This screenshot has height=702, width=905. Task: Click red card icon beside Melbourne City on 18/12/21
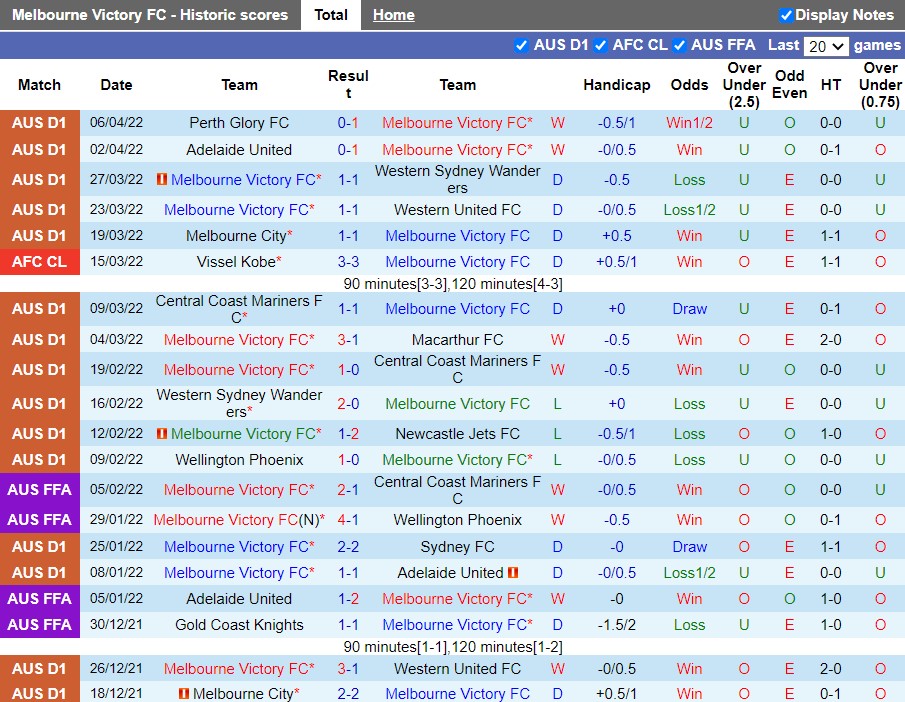click(x=183, y=694)
